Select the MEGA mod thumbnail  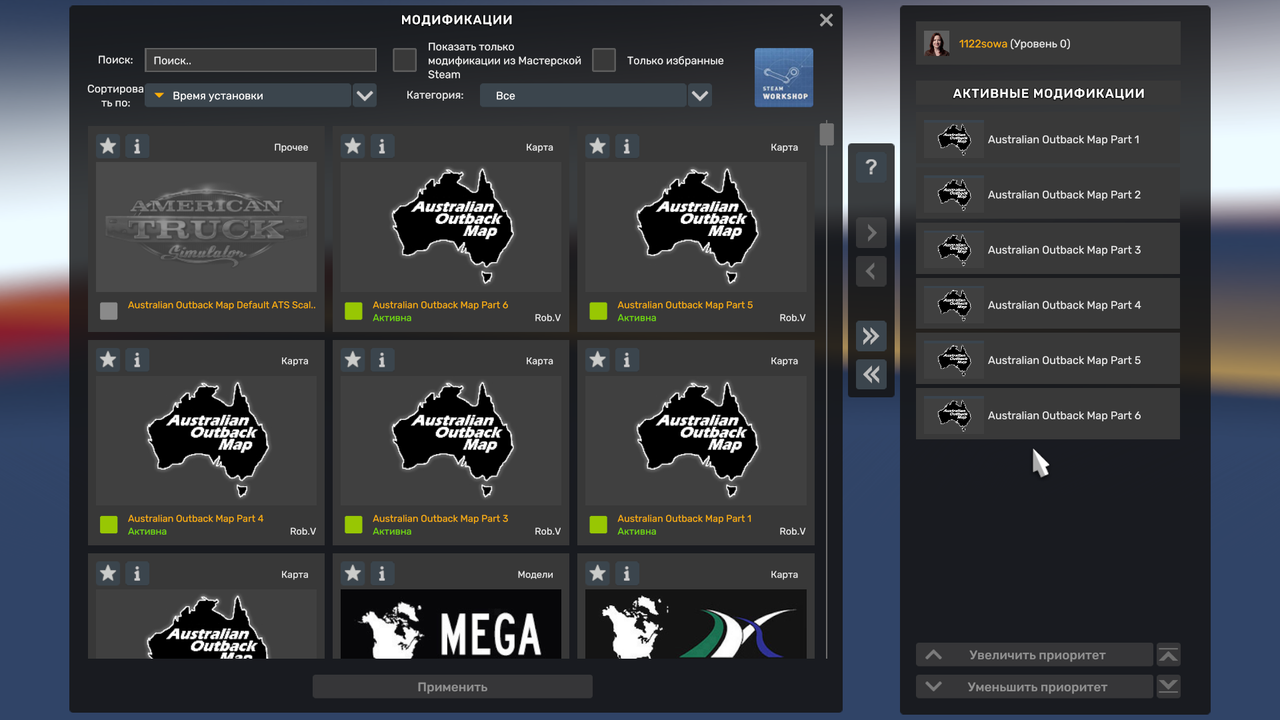[451, 624]
